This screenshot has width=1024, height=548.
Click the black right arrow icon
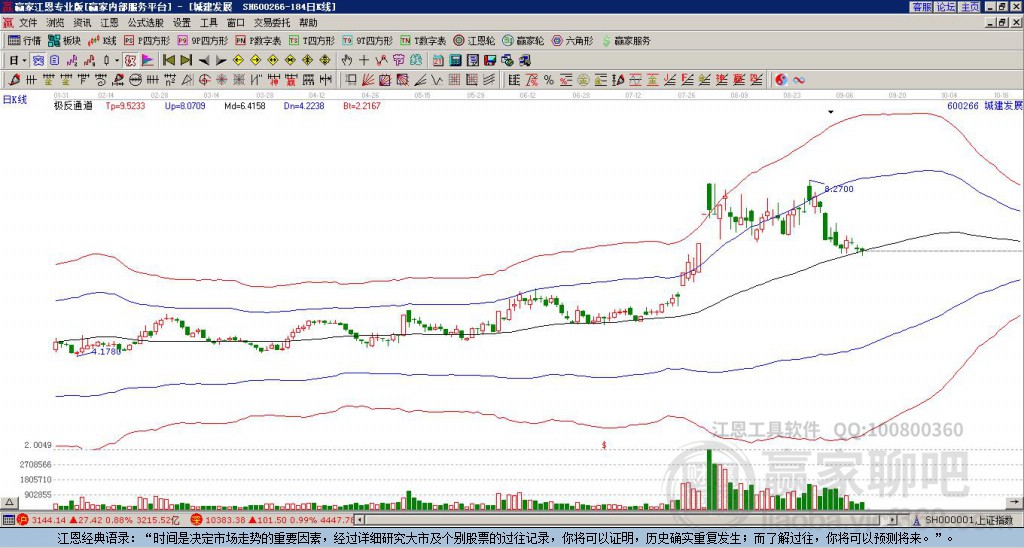tap(221, 61)
